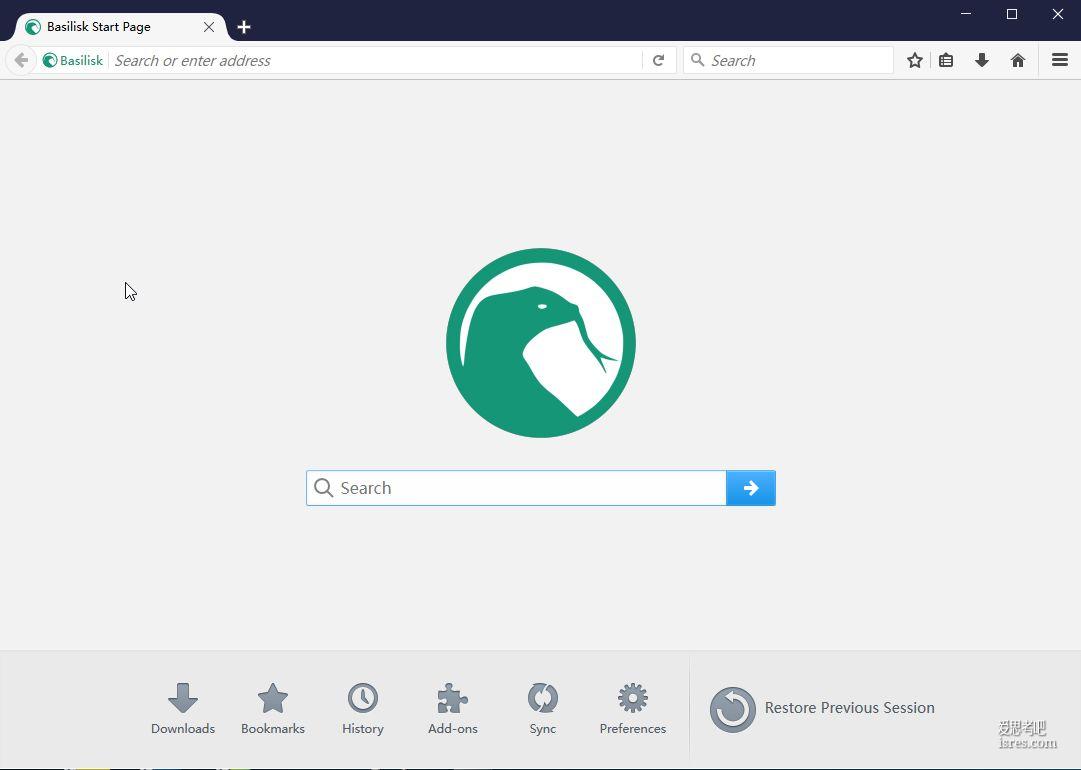
Task: Open the hamburger menu
Action: [1060, 60]
